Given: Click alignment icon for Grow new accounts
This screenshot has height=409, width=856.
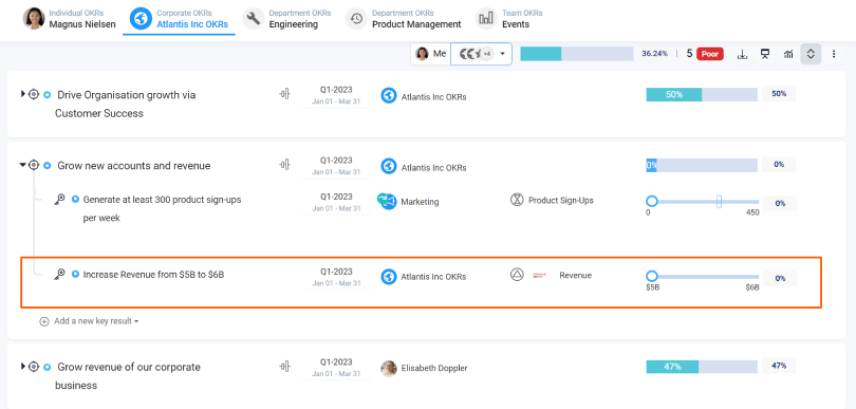Looking at the screenshot, I should coord(284,164).
